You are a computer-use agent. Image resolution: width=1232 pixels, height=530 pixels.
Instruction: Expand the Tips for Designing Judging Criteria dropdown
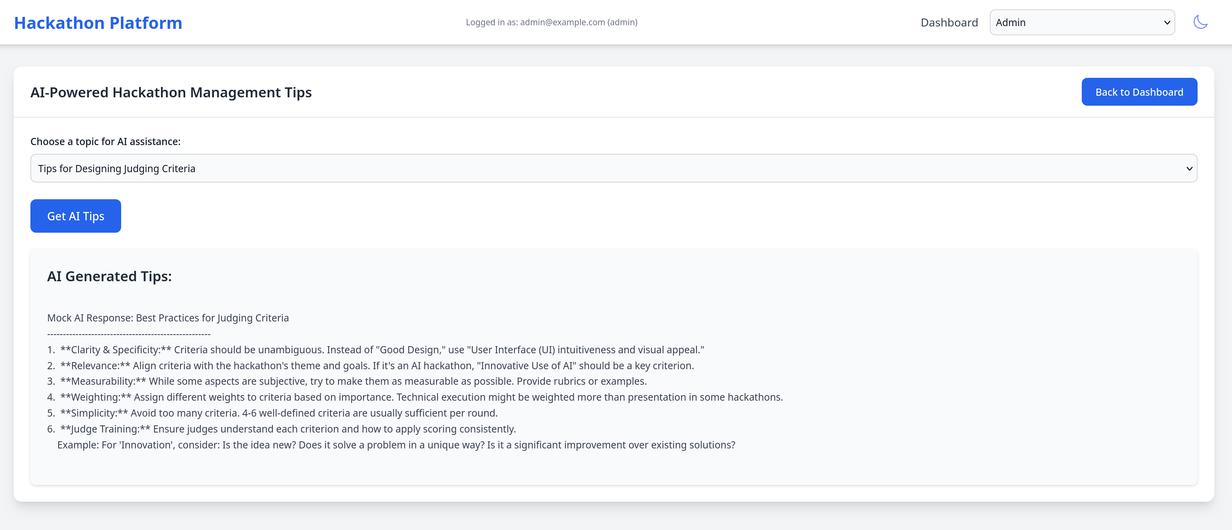pyautogui.click(x=600, y=168)
